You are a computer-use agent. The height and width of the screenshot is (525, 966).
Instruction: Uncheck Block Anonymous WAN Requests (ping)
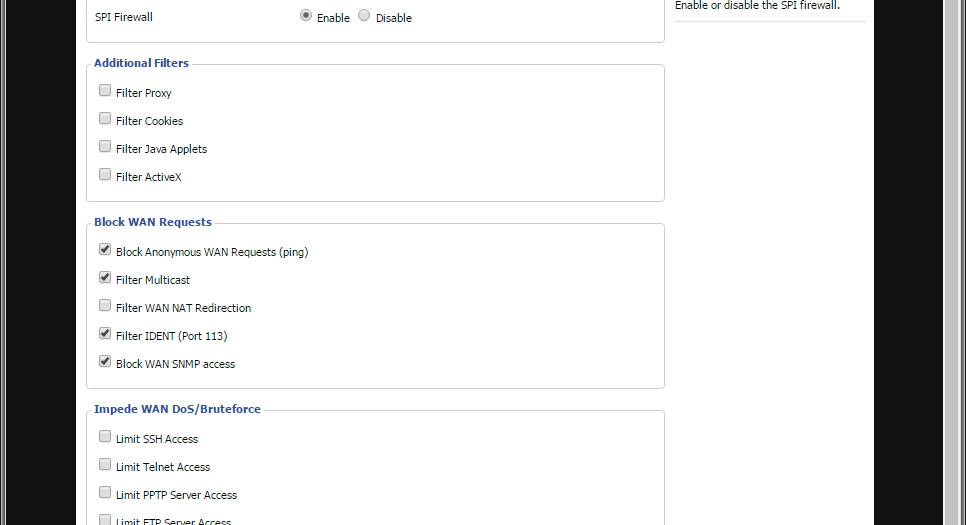(105, 250)
